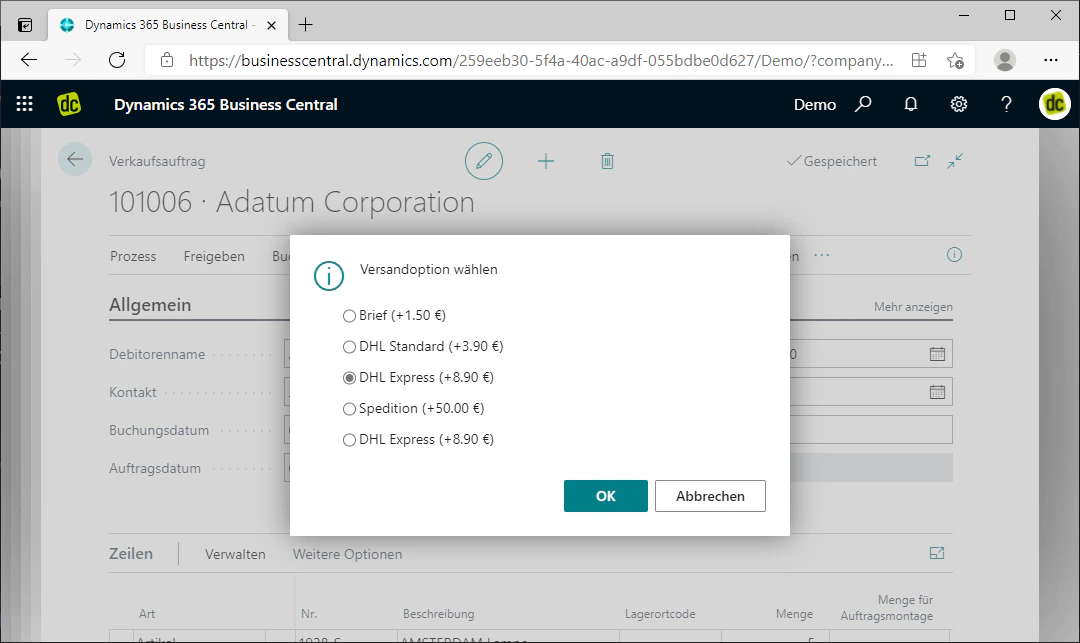Viewport: 1080px width, 643px height.
Task: Click the Buchungsdatum field label
Action: coord(158,430)
